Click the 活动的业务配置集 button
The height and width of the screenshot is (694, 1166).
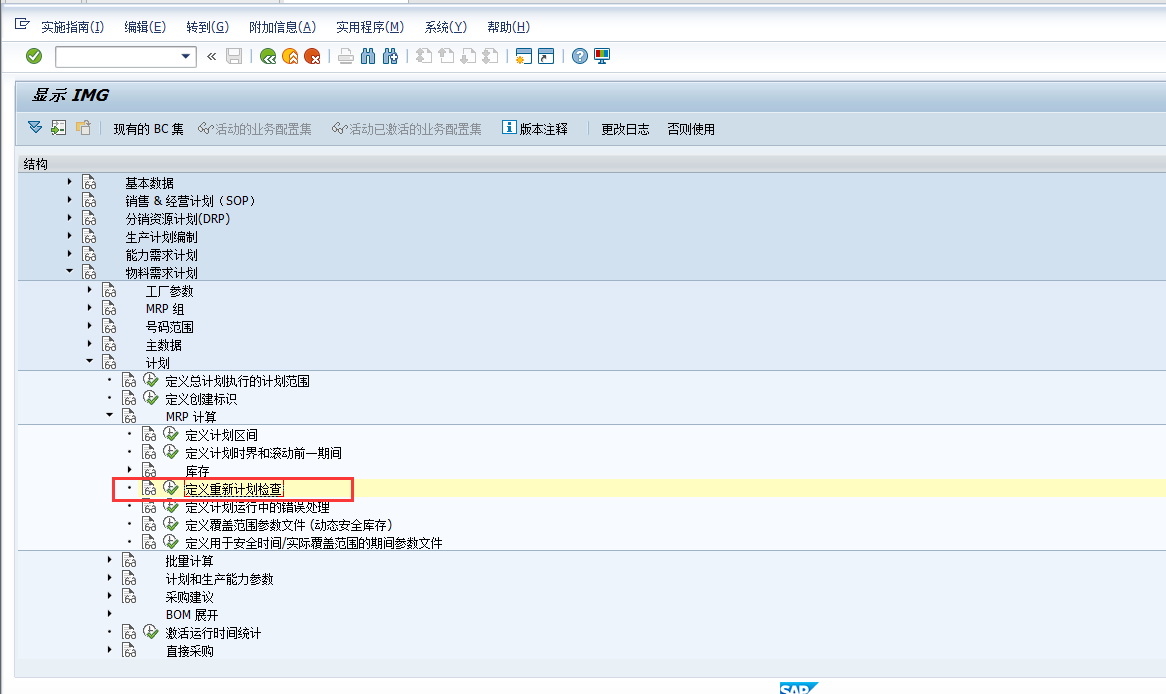click(255, 129)
